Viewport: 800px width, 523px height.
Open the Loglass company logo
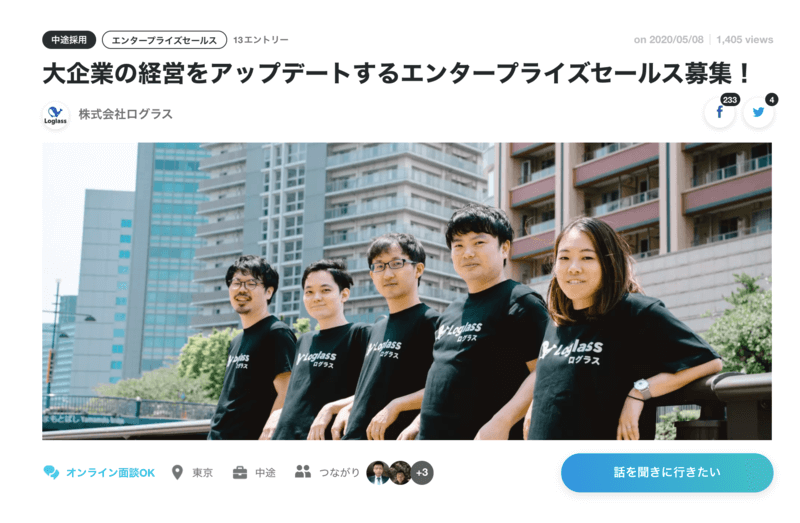pyautogui.click(x=55, y=115)
